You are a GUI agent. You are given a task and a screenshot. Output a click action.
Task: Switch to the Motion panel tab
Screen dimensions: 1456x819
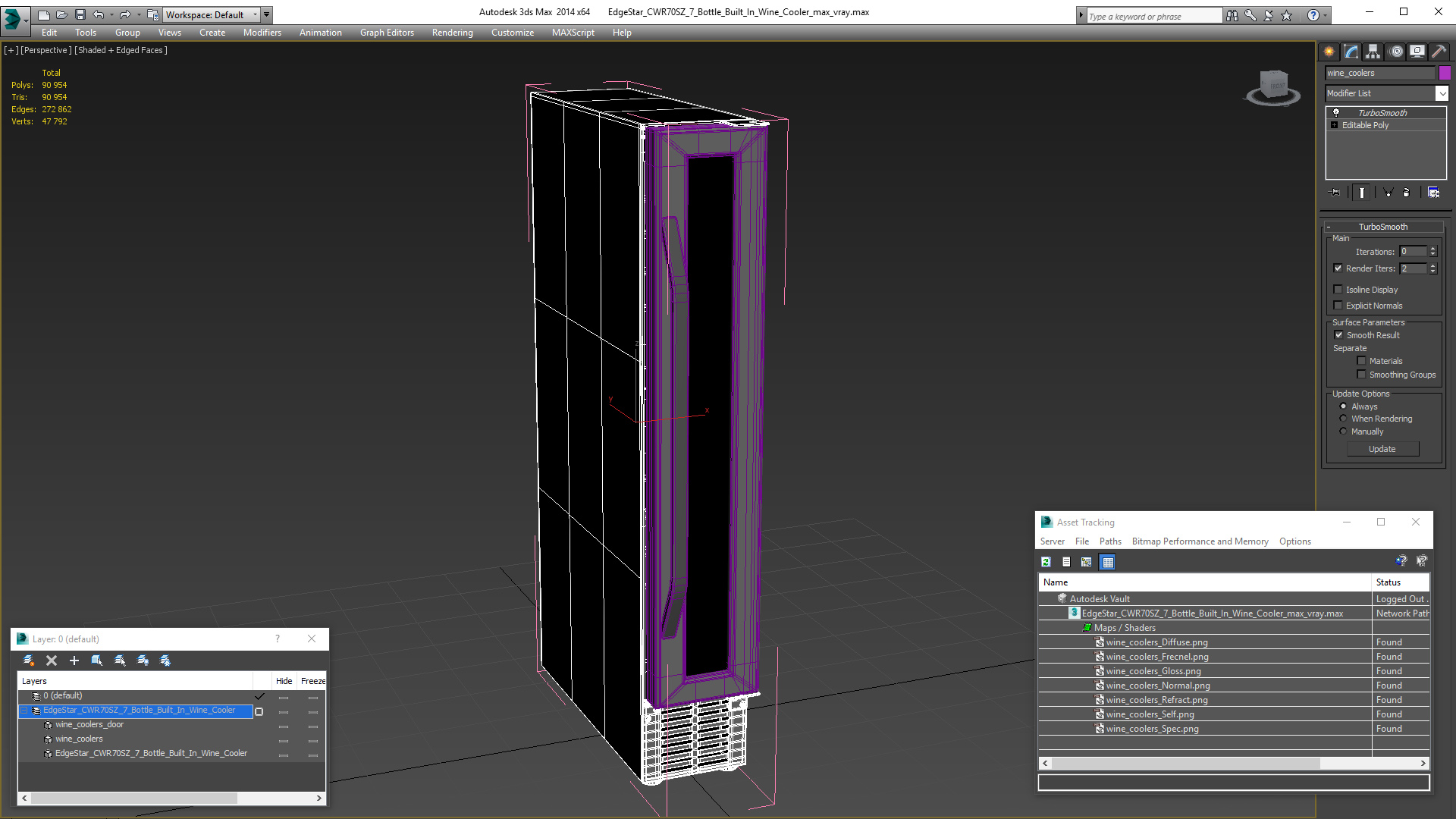[x=1396, y=52]
